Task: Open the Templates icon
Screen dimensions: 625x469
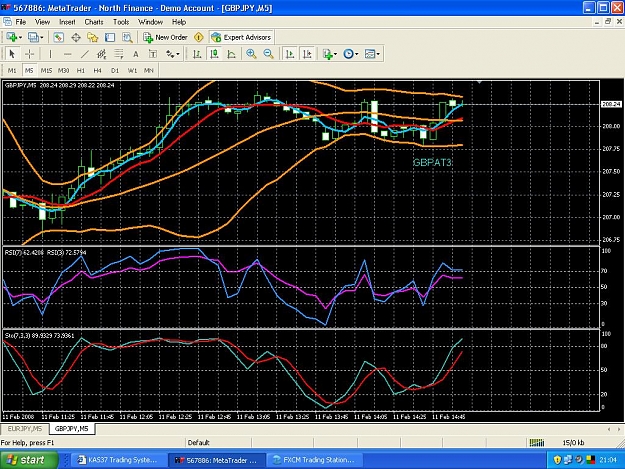Action: (370, 54)
